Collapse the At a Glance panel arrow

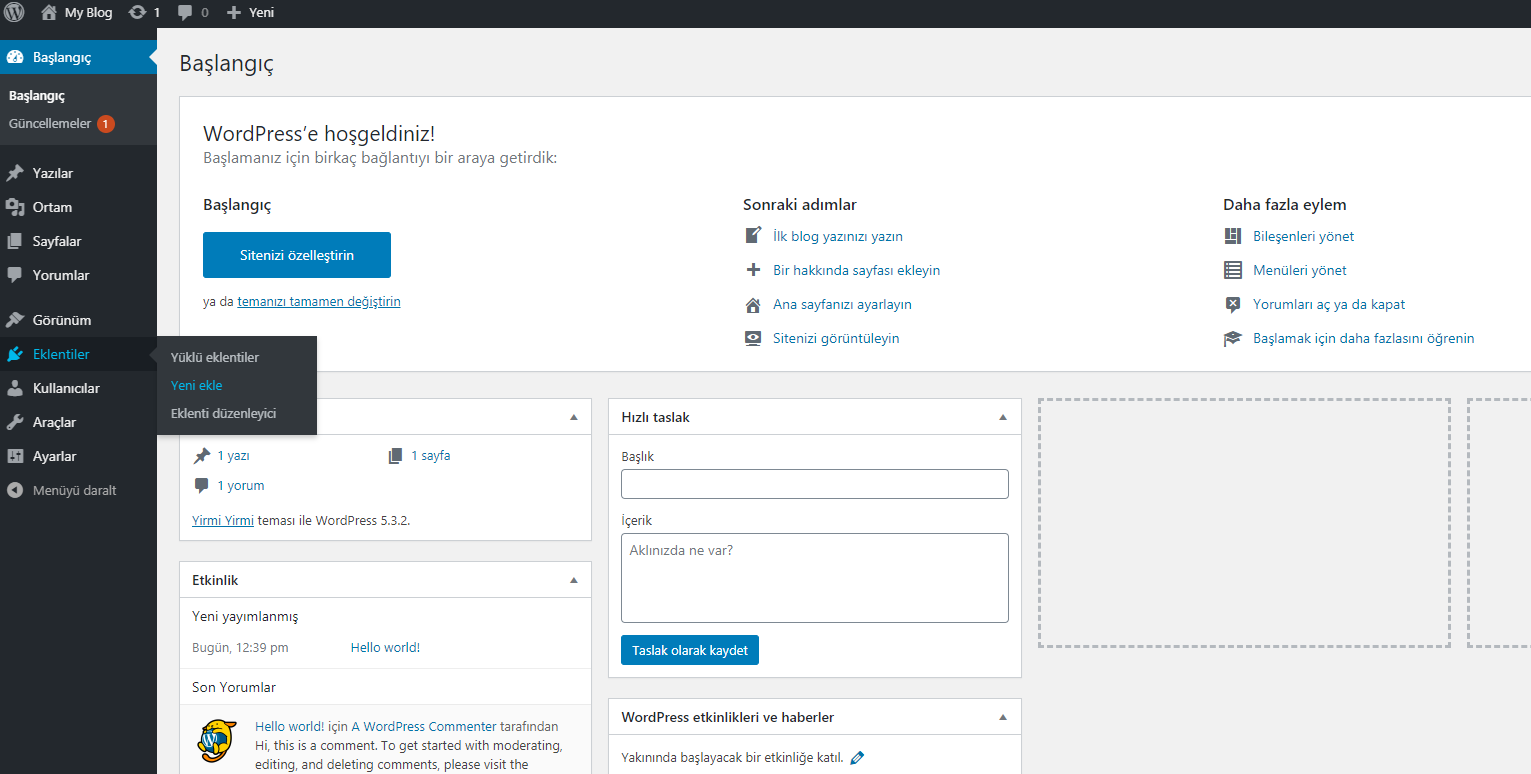(x=574, y=417)
